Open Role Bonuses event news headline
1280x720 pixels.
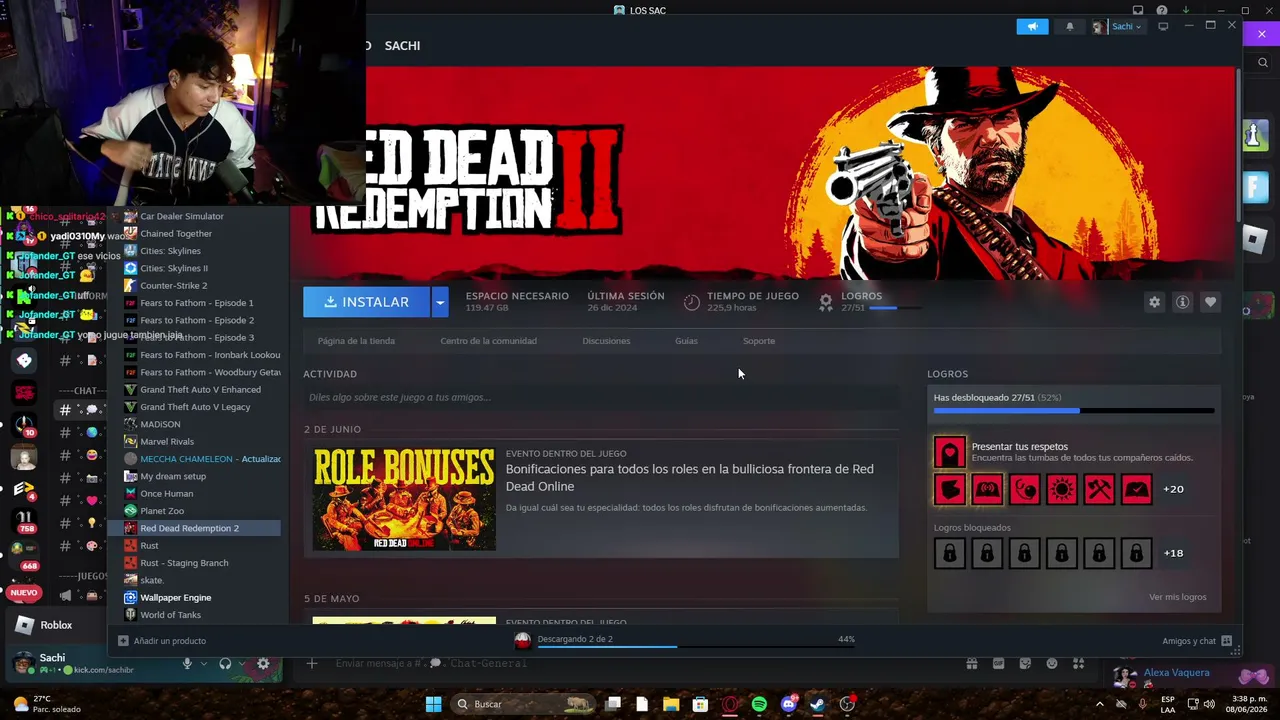click(x=689, y=478)
